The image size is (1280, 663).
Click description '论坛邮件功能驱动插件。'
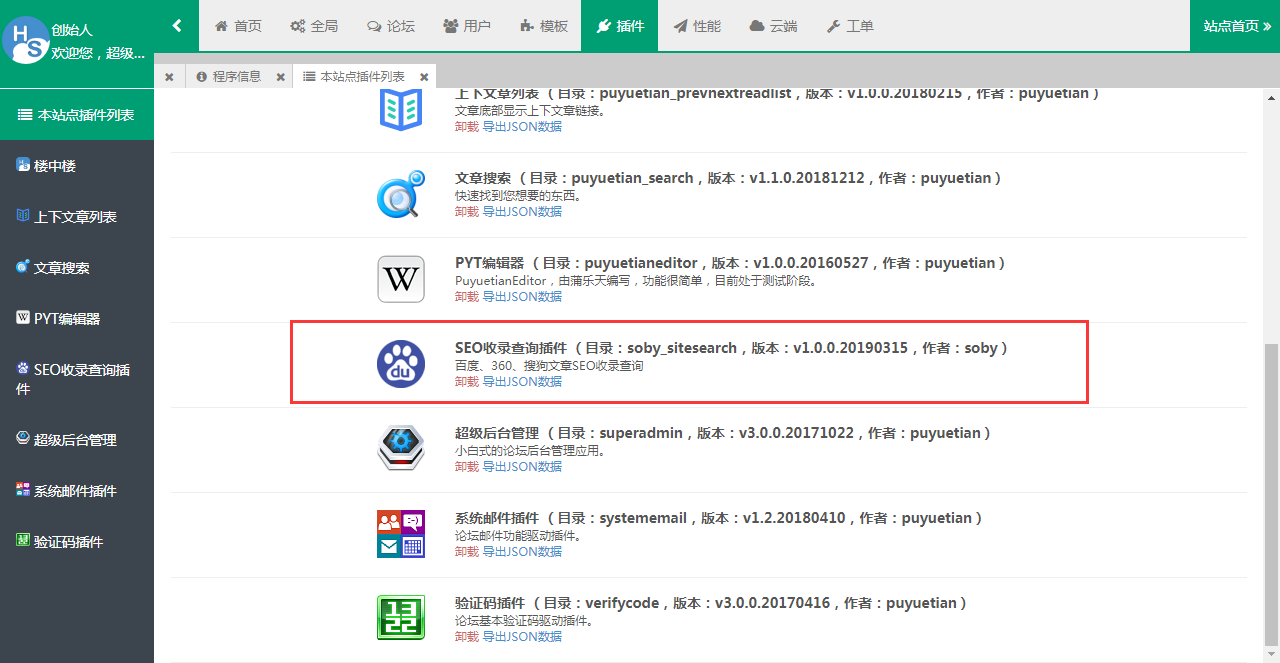click(x=518, y=536)
